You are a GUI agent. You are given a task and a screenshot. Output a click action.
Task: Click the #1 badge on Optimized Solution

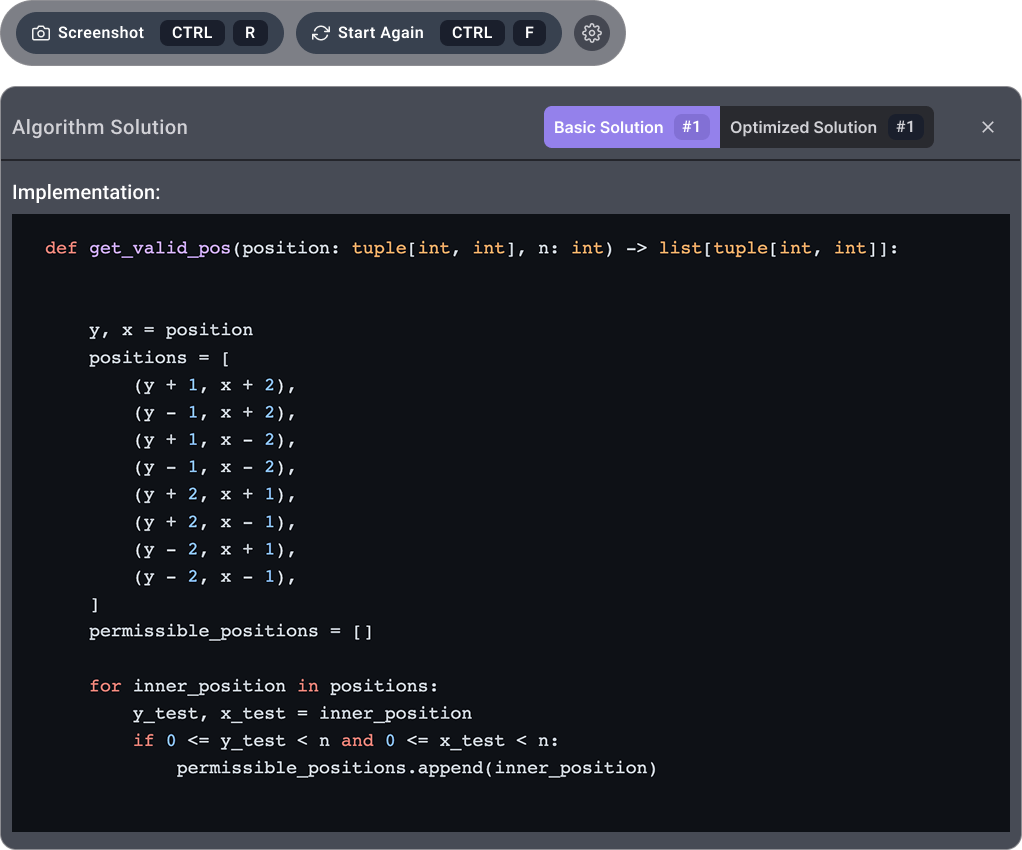click(x=905, y=127)
